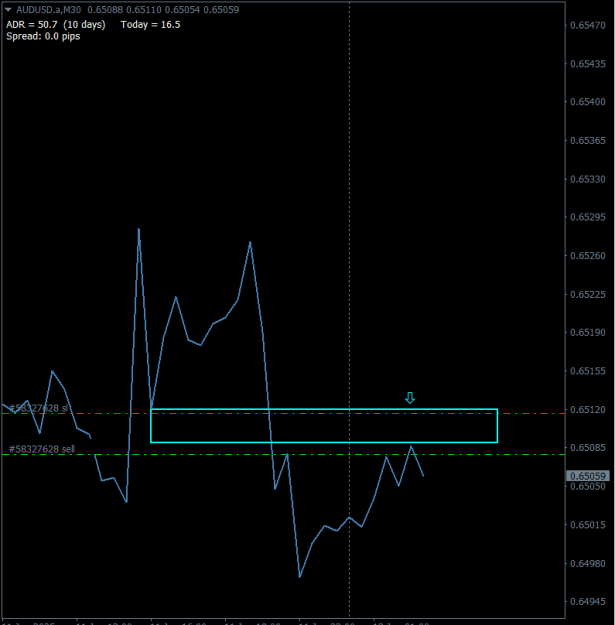
Task: Click price scale value 0.65085
Action: tap(587, 448)
